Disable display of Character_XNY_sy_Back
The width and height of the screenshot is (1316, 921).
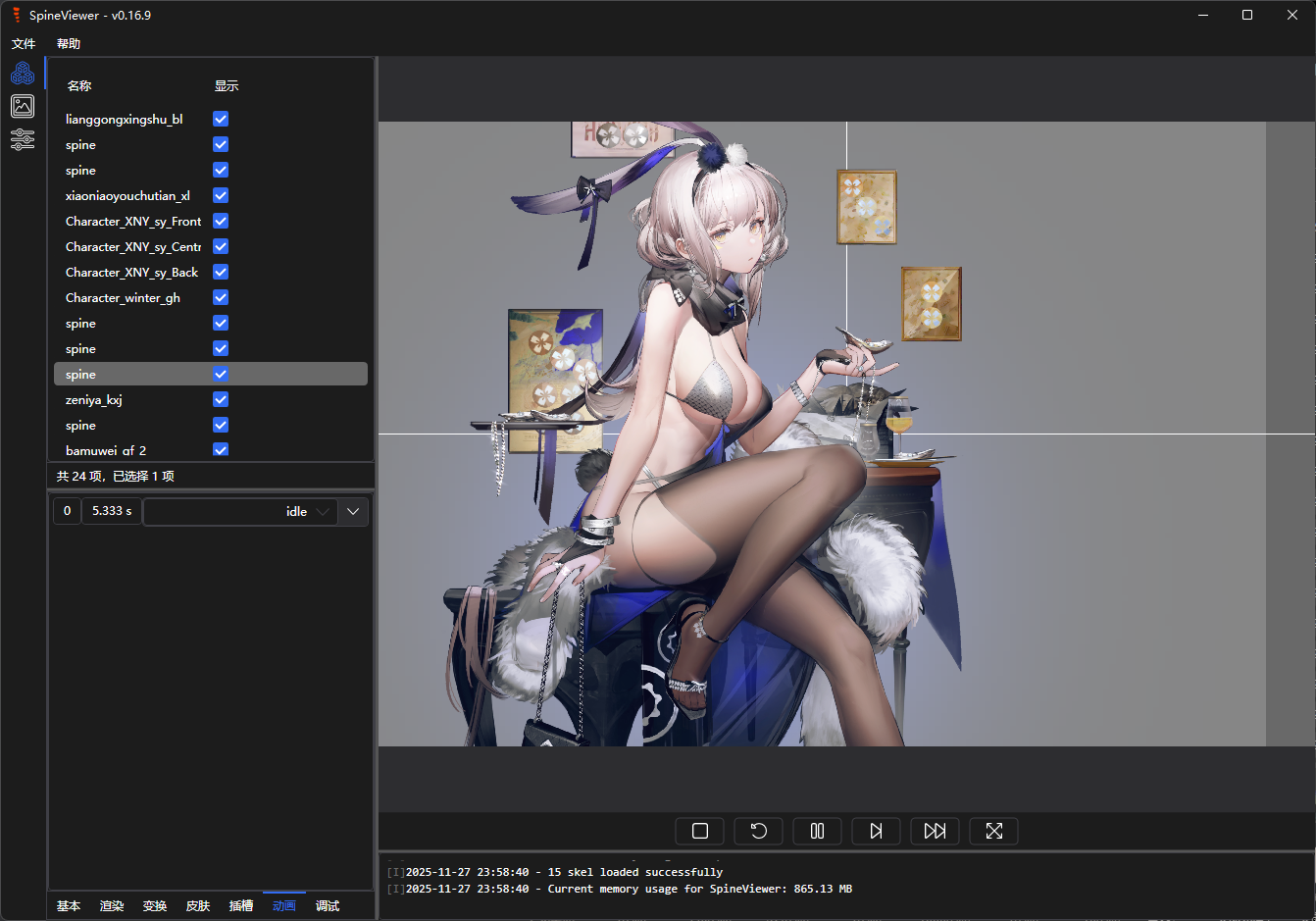(x=221, y=272)
